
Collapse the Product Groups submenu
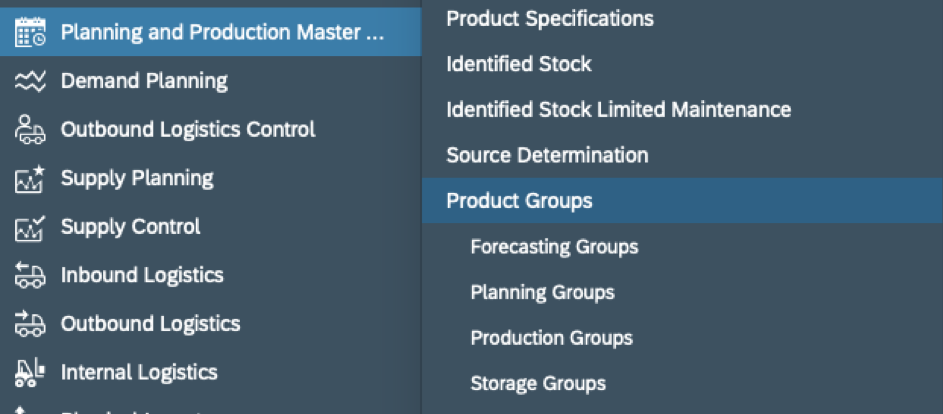pyautogui.click(x=682, y=200)
